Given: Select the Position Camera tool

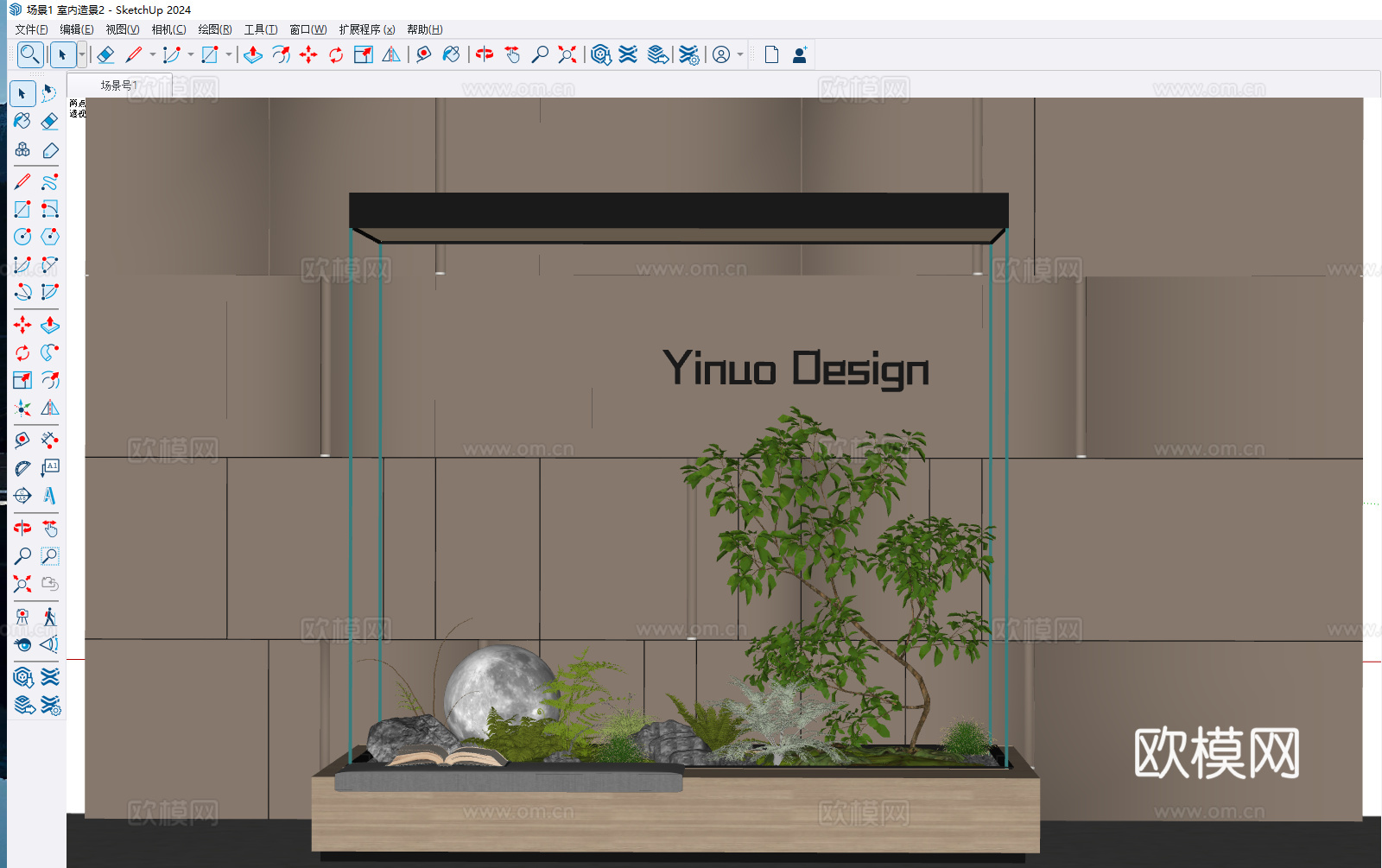Looking at the screenshot, I should coord(22,617).
